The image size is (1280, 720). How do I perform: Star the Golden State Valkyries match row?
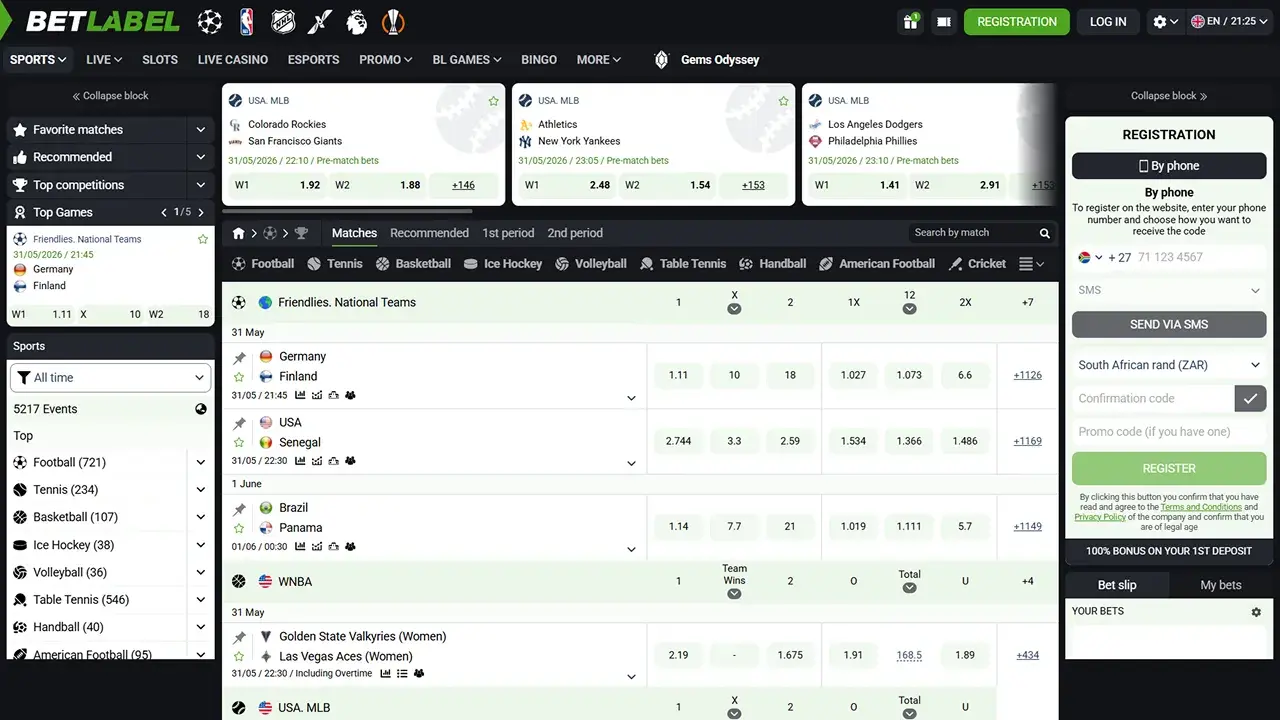click(239, 657)
